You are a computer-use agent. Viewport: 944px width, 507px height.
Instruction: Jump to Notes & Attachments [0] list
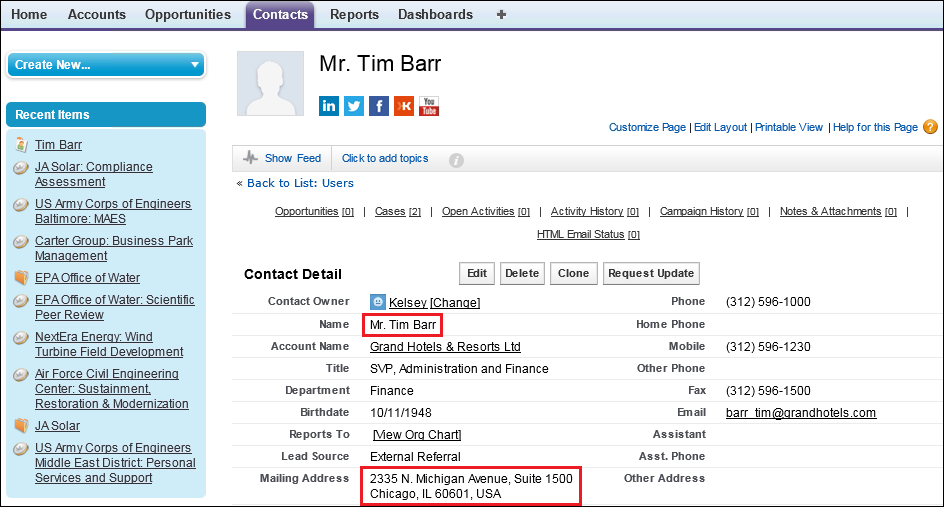coord(838,211)
